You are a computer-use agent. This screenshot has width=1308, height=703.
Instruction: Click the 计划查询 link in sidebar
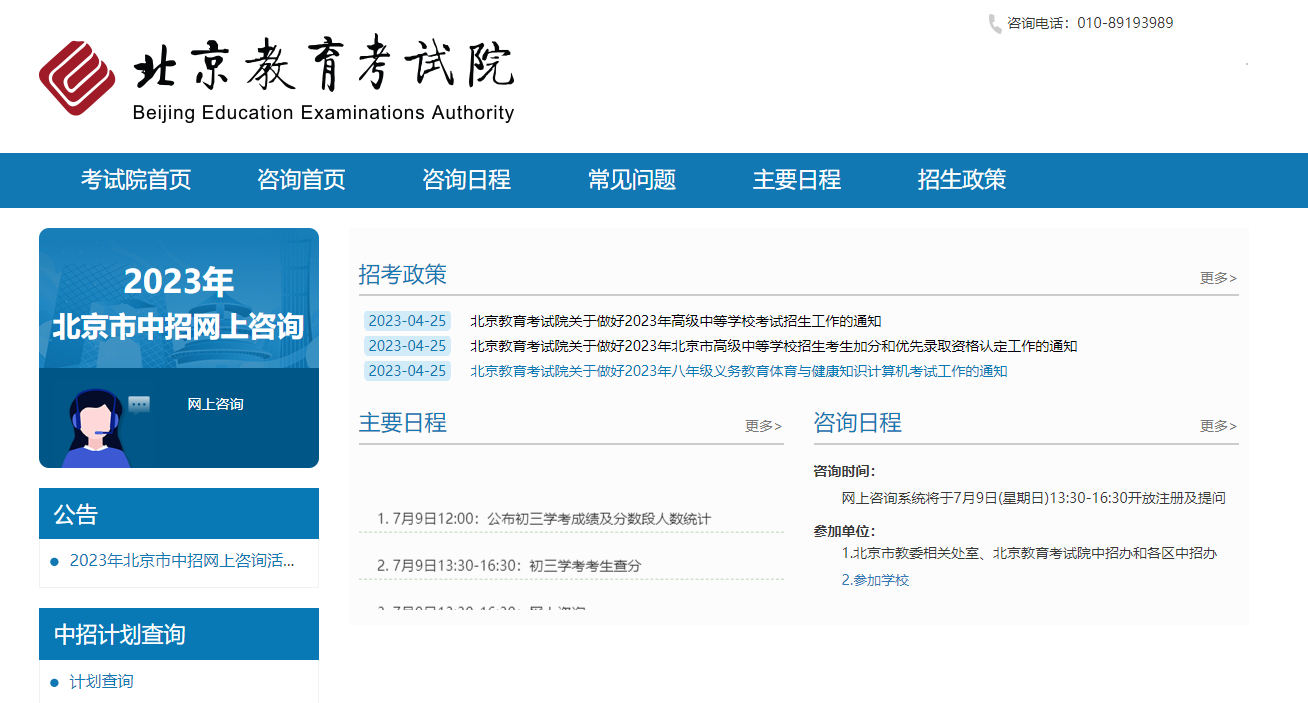point(101,682)
